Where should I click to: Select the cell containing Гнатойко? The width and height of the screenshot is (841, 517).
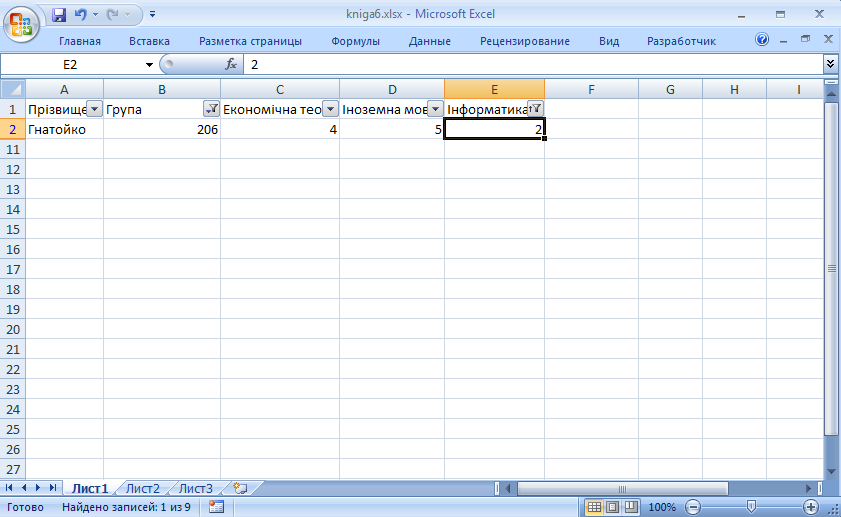(64, 129)
